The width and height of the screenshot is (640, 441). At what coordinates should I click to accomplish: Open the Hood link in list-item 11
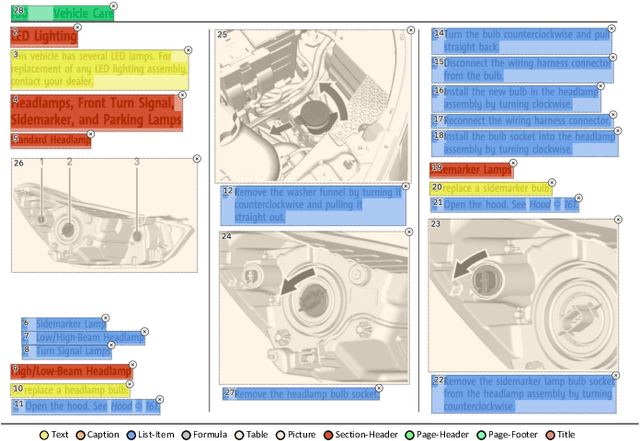tap(120, 406)
